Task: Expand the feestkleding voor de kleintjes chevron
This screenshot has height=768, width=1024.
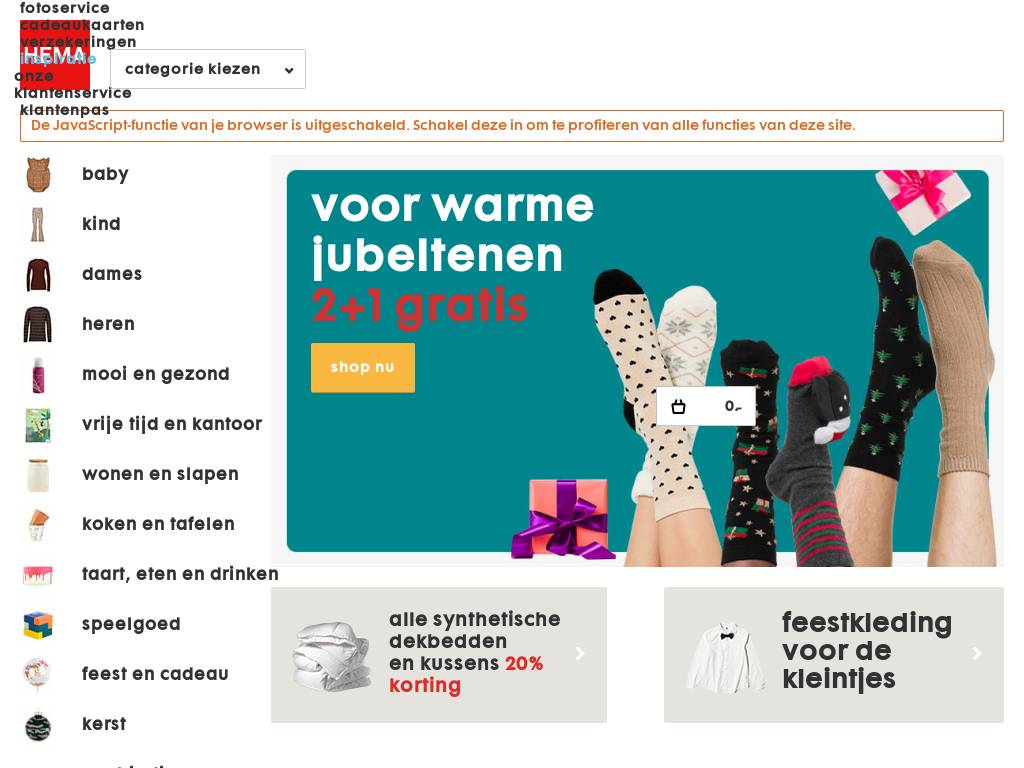Action: click(x=977, y=654)
